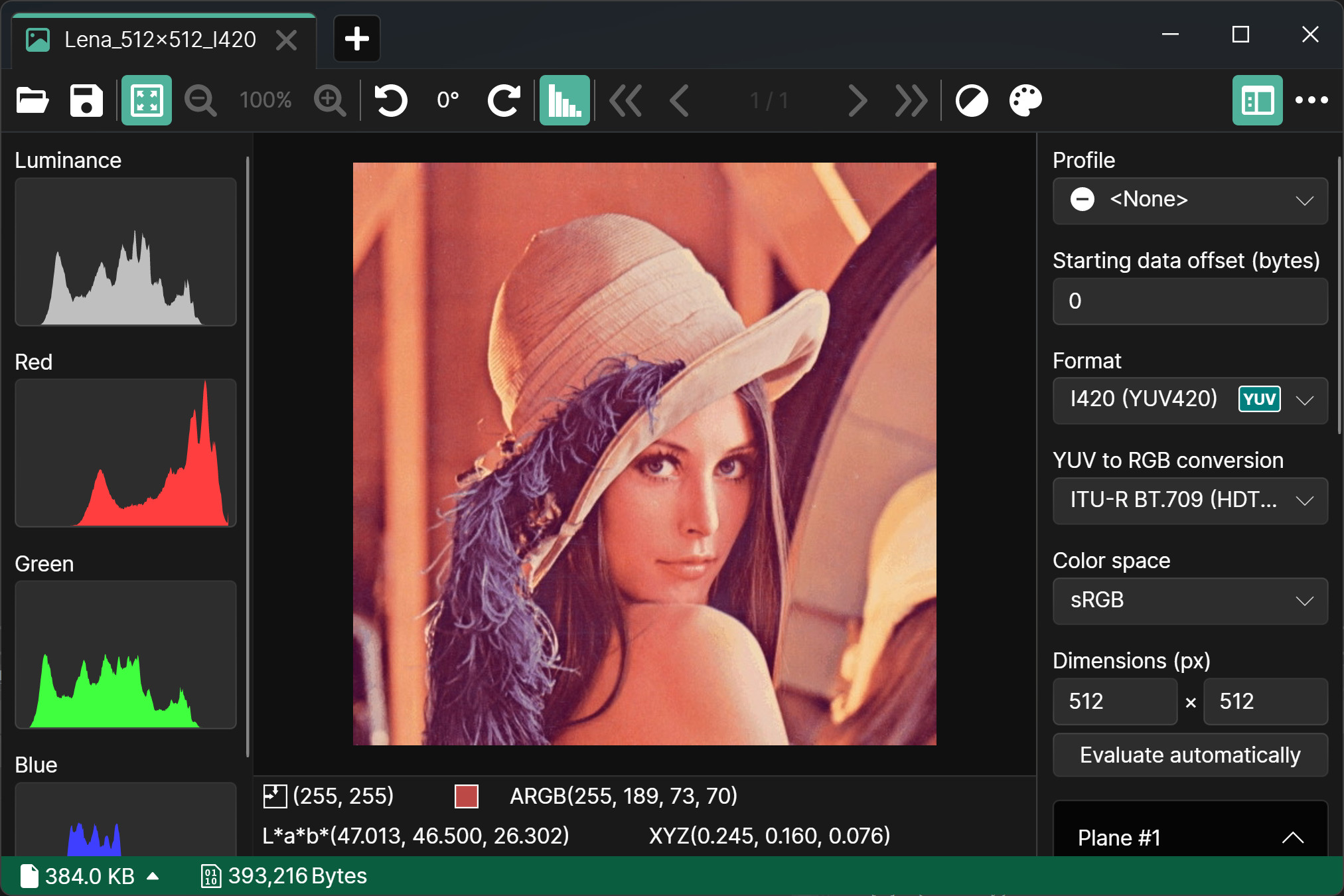The height and width of the screenshot is (896, 1344).
Task: Open the color palette adjustment icon
Action: coord(1025,100)
